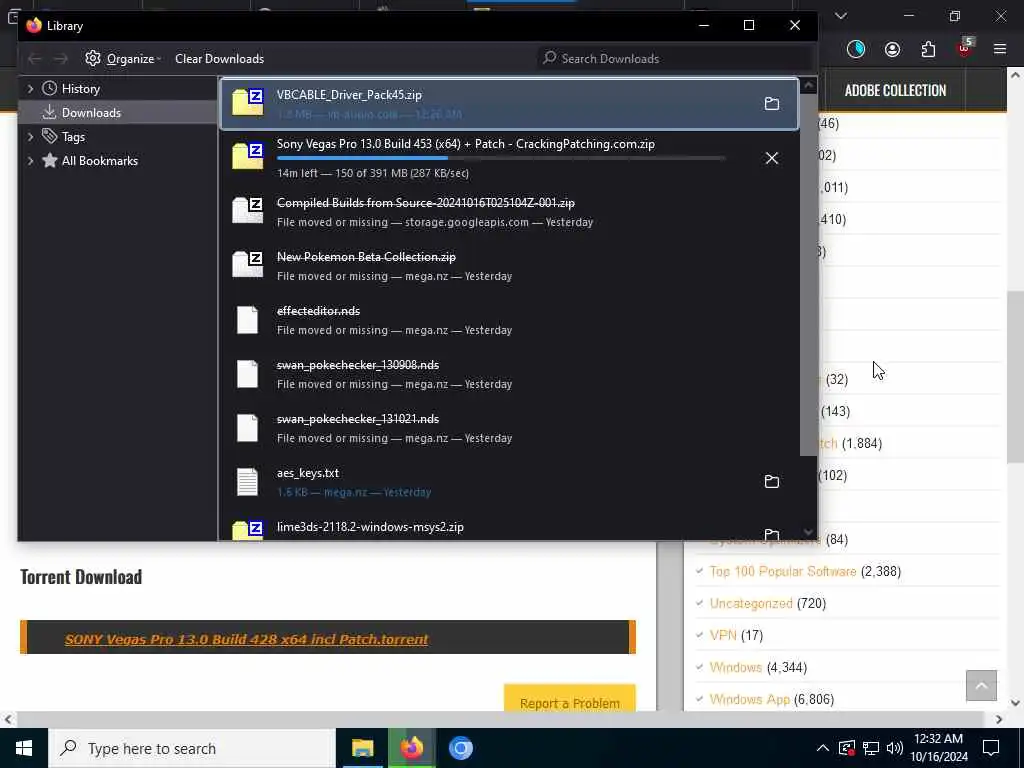Viewport: 1024px width, 768px height.
Task: Open notification center icon
Action: pyautogui.click(x=991, y=748)
